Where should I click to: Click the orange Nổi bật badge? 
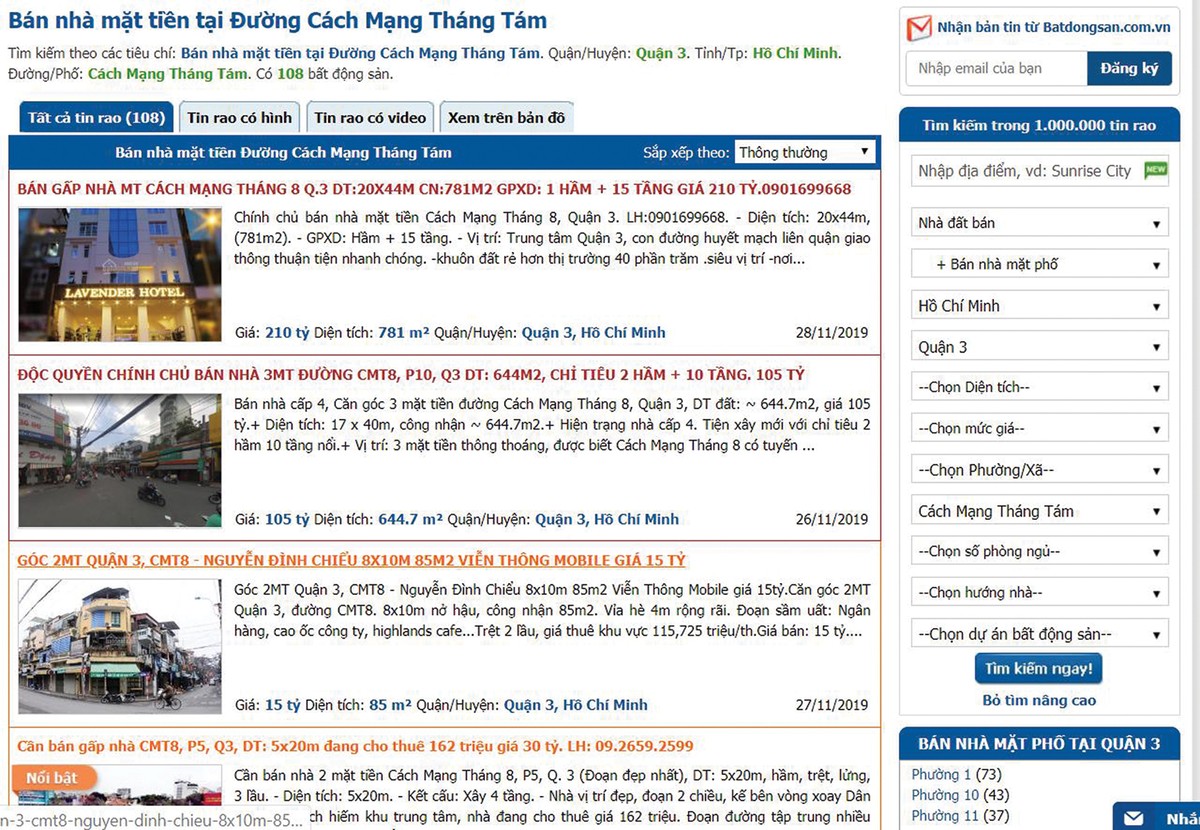(54, 777)
